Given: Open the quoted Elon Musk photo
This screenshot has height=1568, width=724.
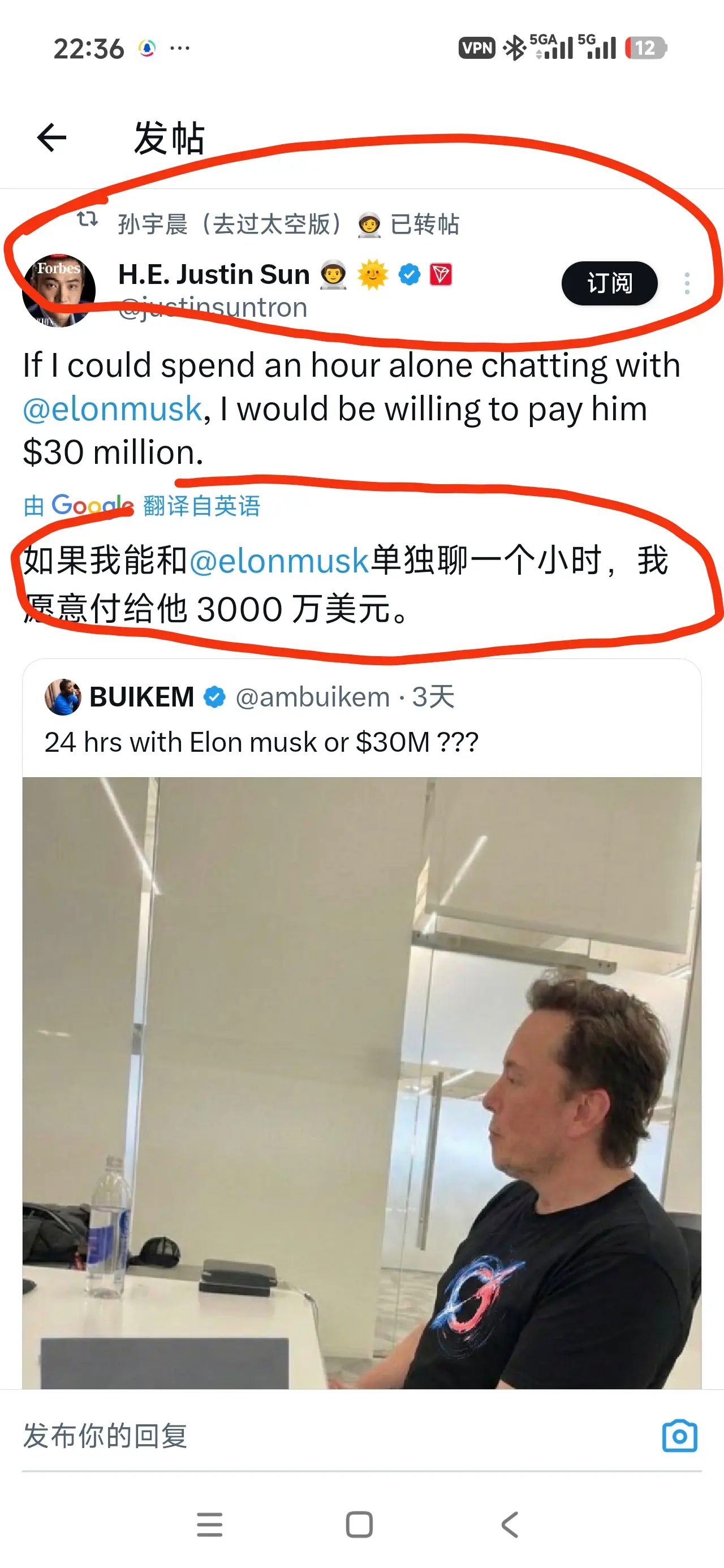Looking at the screenshot, I should click(361, 1083).
